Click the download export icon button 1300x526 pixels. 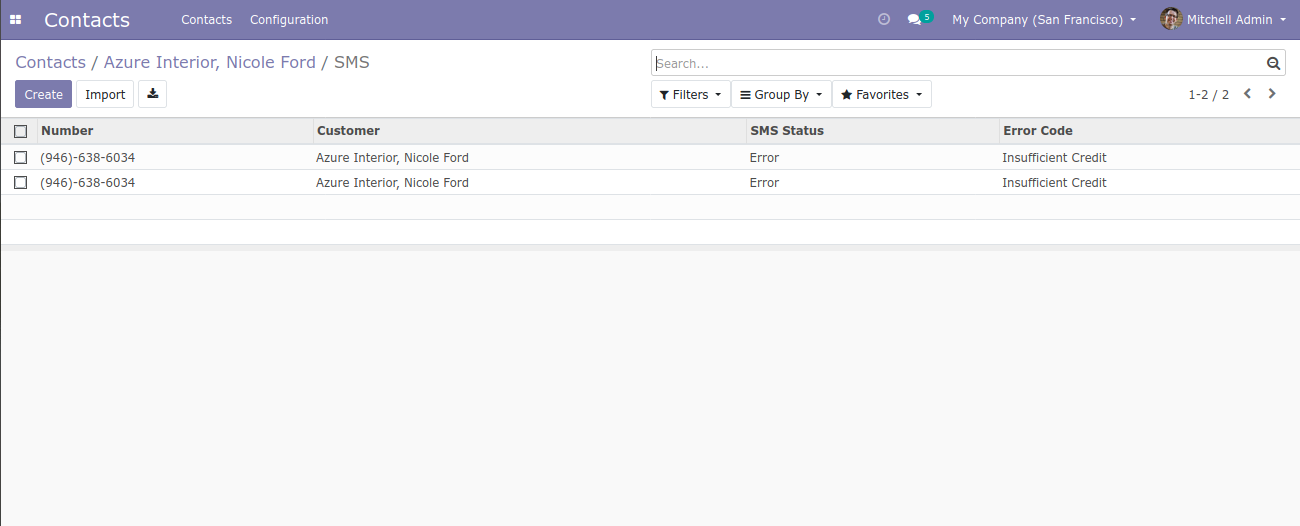pyautogui.click(x=152, y=94)
